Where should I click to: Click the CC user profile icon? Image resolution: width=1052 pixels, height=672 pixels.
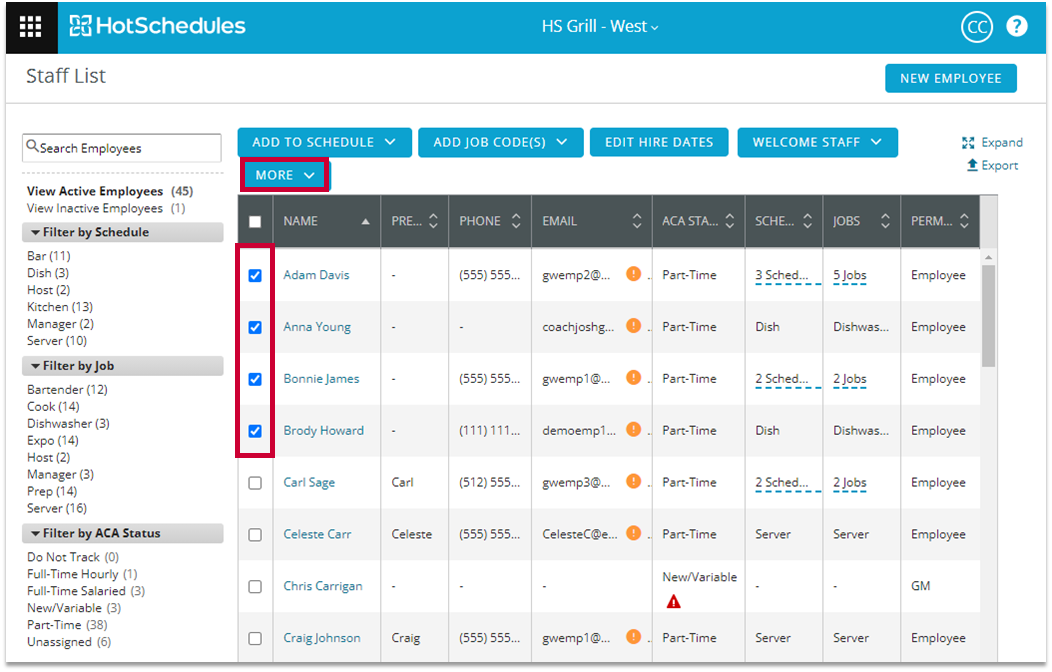click(x=976, y=27)
